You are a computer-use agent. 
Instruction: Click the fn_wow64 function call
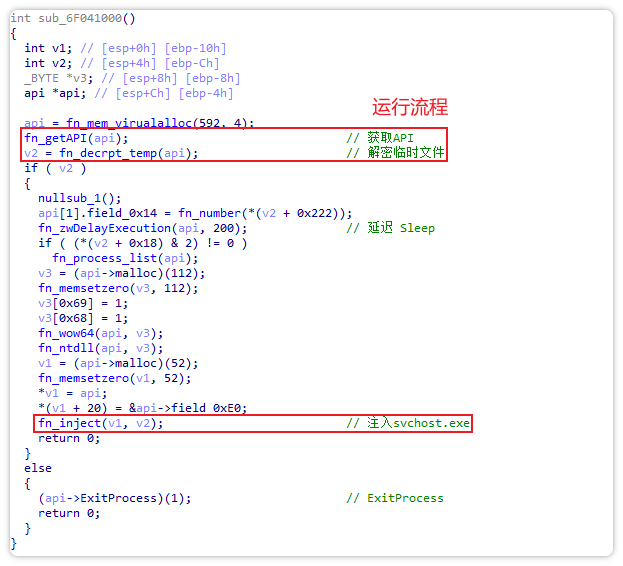click(101, 334)
